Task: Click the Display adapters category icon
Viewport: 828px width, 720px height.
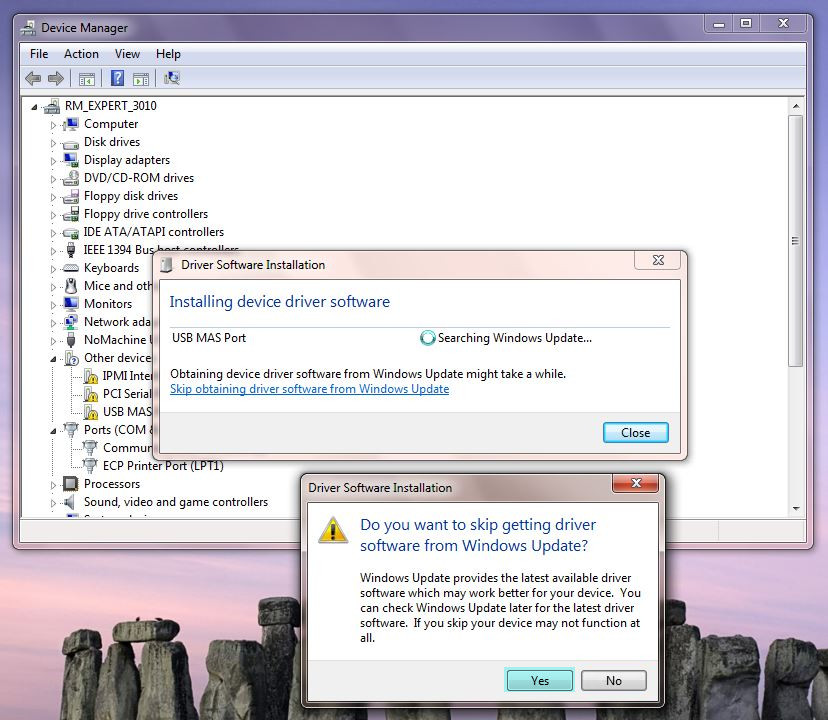Action: pyautogui.click(x=70, y=160)
